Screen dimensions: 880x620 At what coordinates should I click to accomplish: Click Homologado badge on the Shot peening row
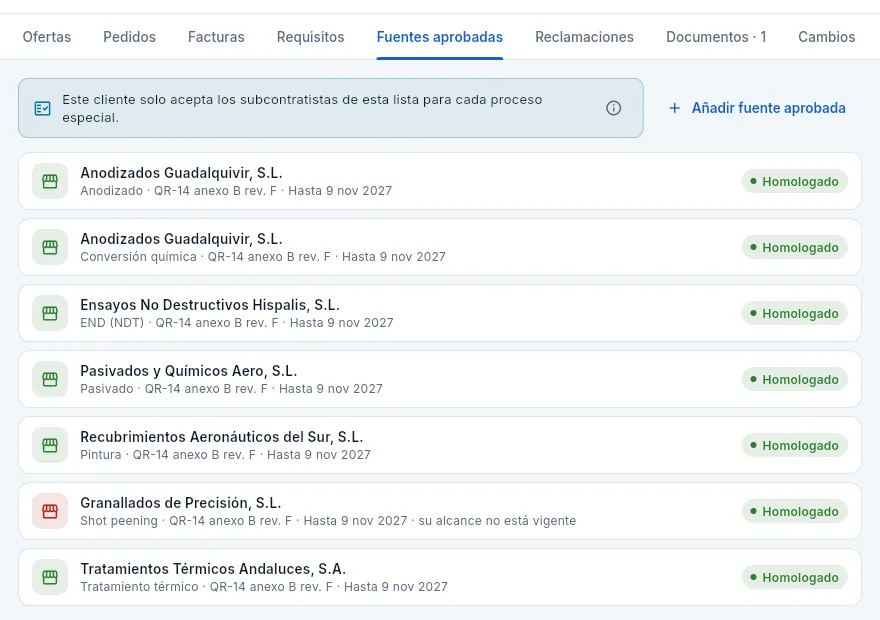794,511
